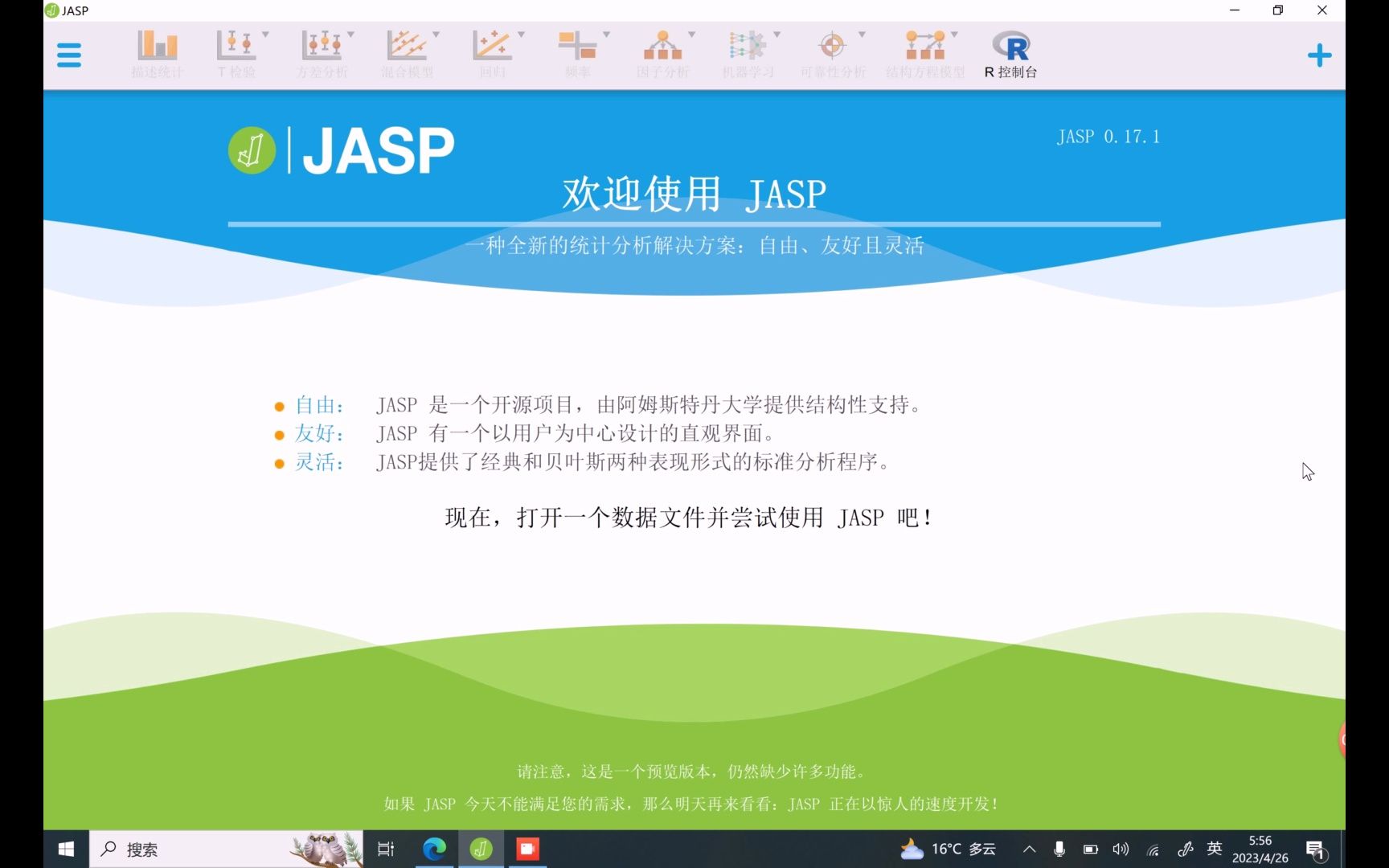Click the taskbar 搜索 search box
This screenshot has width=1389, height=868.
tap(226, 849)
